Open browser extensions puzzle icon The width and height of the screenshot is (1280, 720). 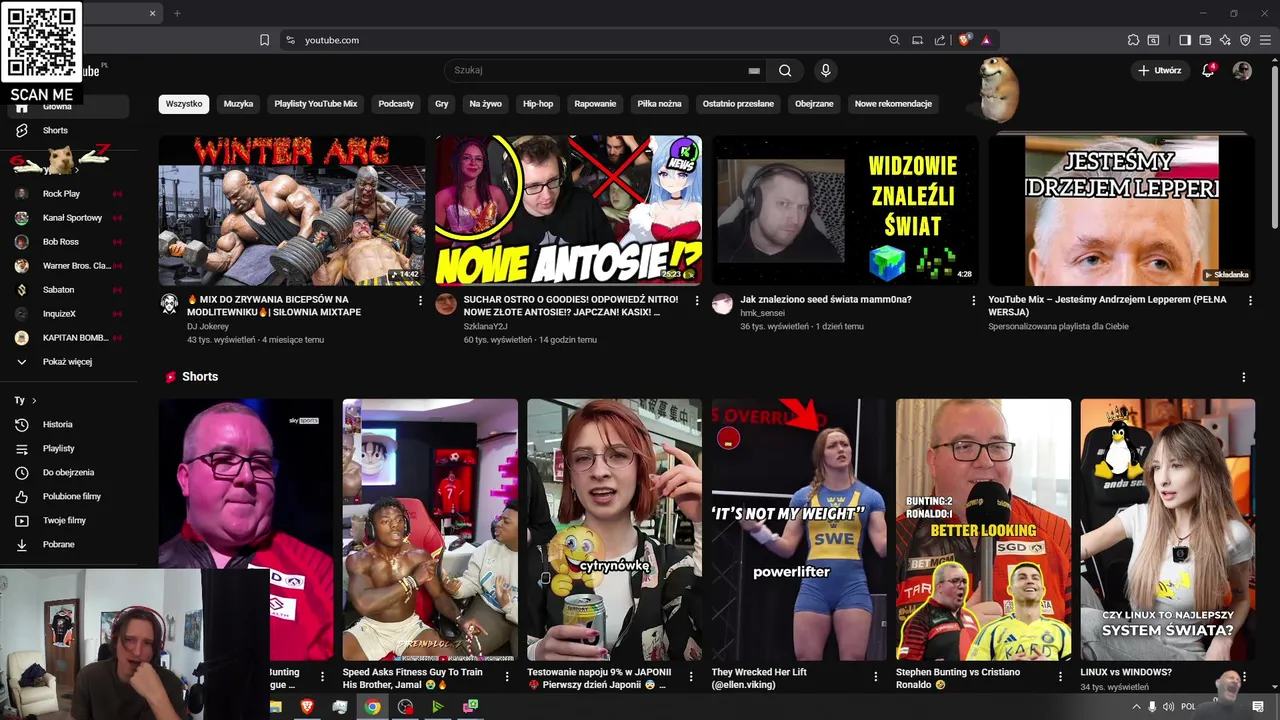click(x=1133, y=40)
